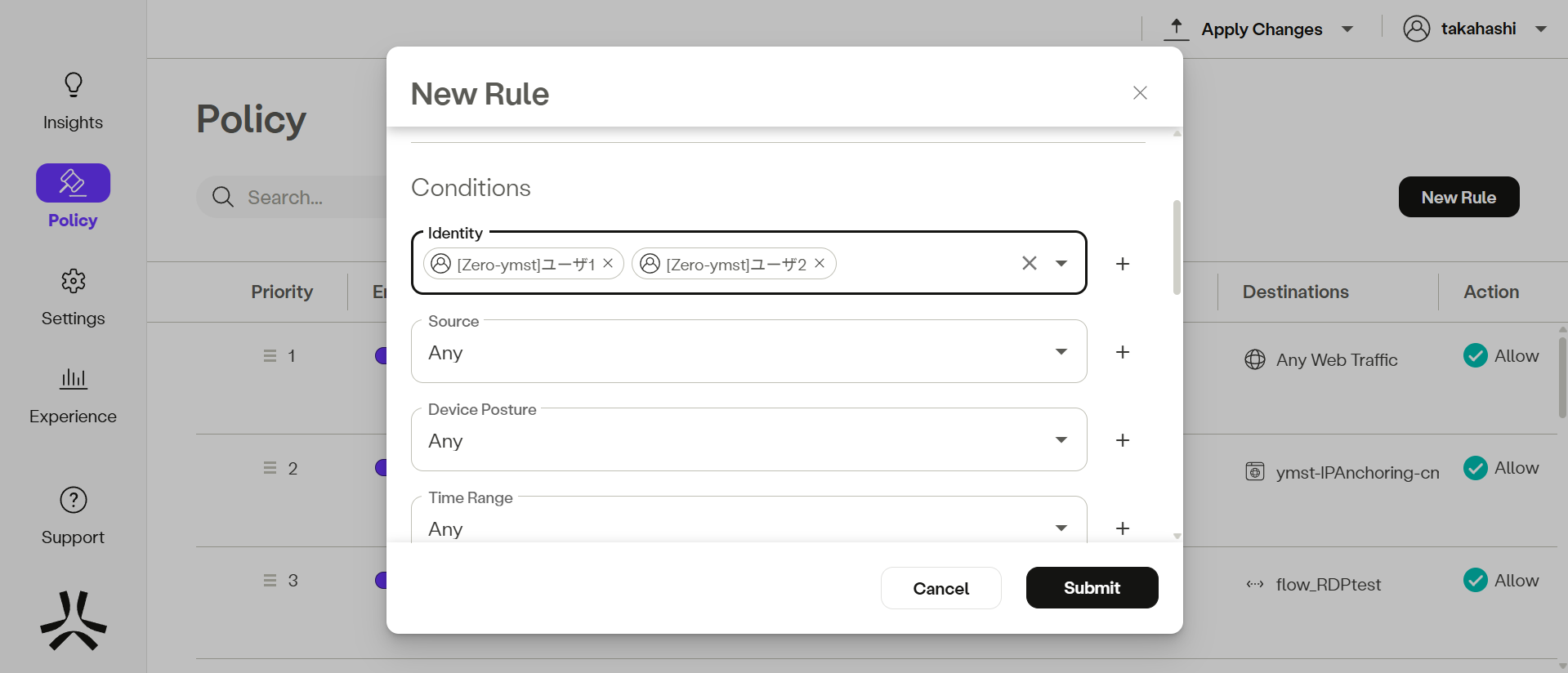Remove [Zero-ymst]ユーザ2 chip from Identity
1568x673 pixels.
(820, 263)
